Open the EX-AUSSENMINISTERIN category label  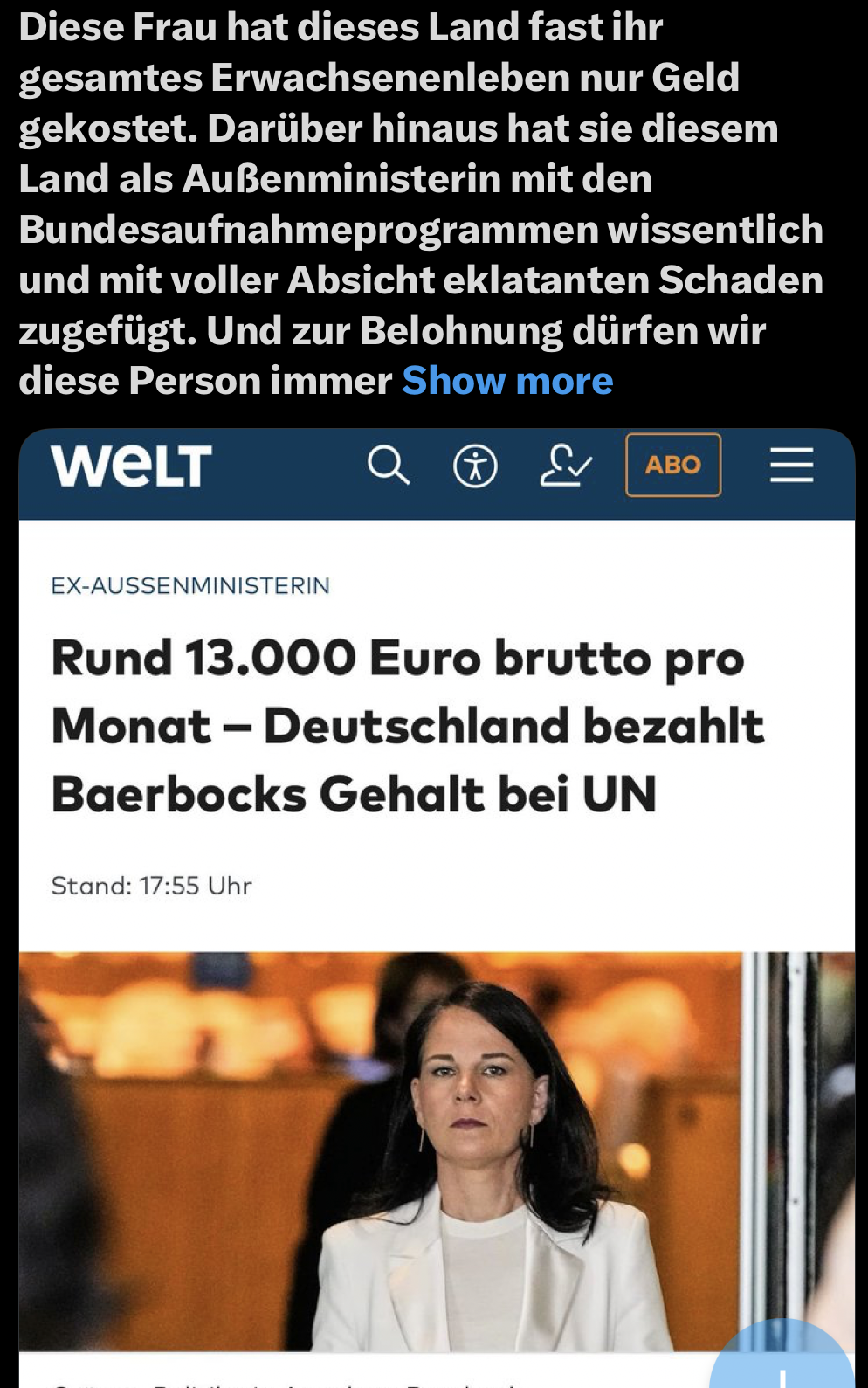point(190,585)
